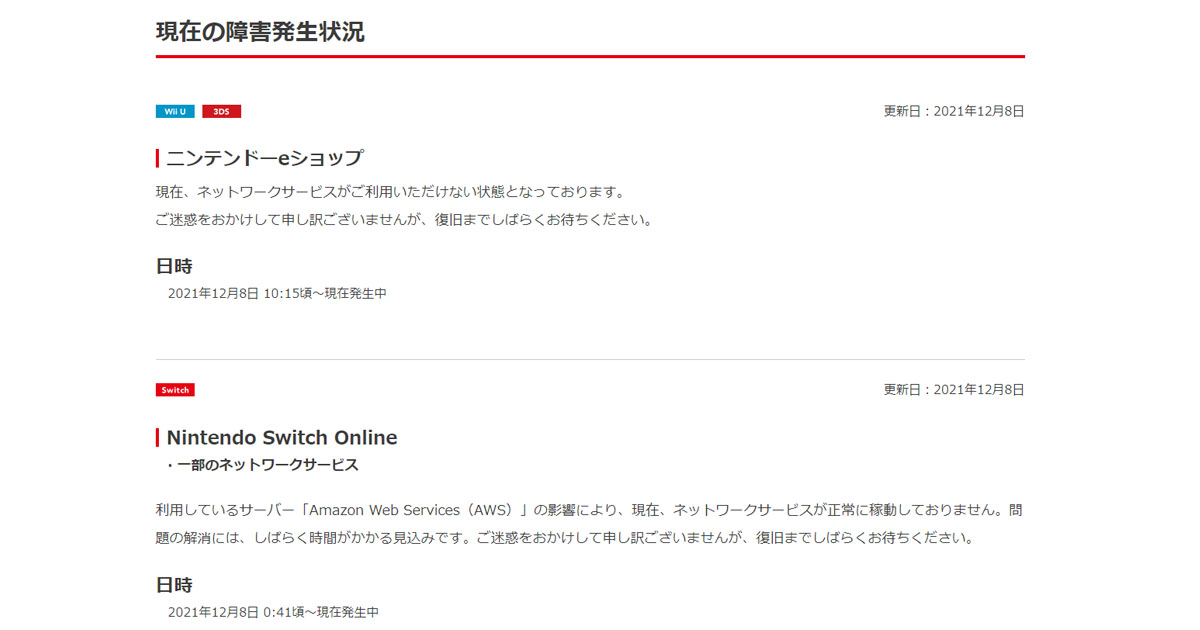This screenshot has width=1200, height=630.
Task: Click the 日時 heading under Switch Online notice
Action: click(x=174, y=585)
